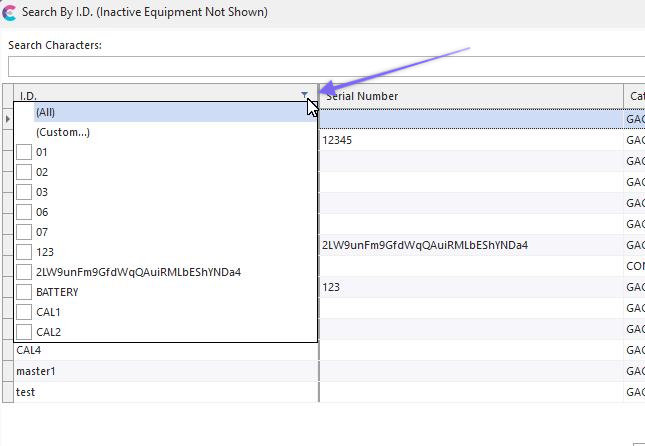
Task: Toggle the 06 filter checkbox
Action: pyautogui.click(x=25, y=212)
